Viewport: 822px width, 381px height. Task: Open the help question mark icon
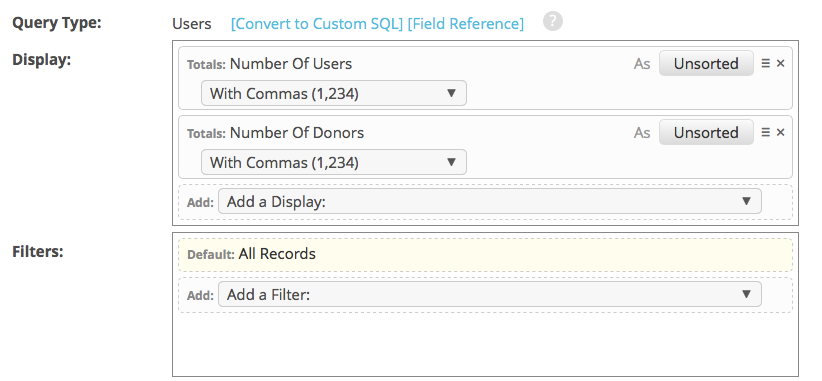(x=553, y=22)
